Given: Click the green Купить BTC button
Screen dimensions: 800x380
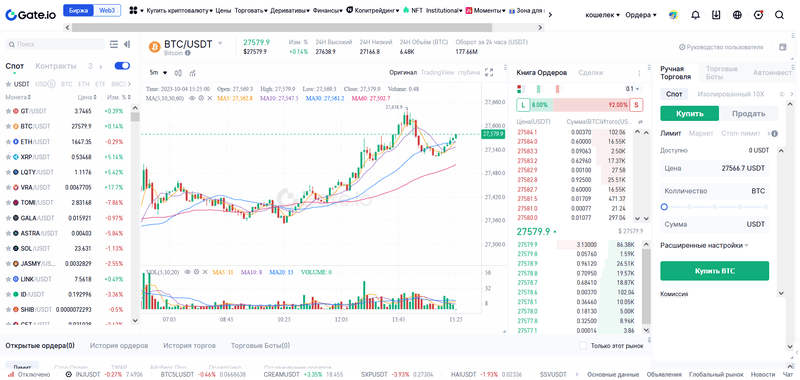Looking at the screenshot, I should click(714, 271).
